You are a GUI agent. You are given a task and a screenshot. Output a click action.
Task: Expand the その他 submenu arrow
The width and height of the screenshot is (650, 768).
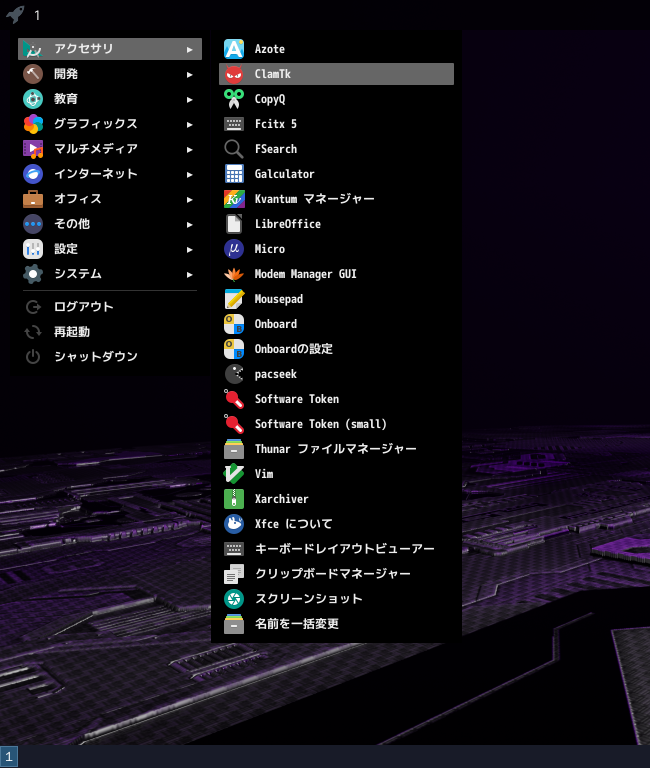pos(190,224)
